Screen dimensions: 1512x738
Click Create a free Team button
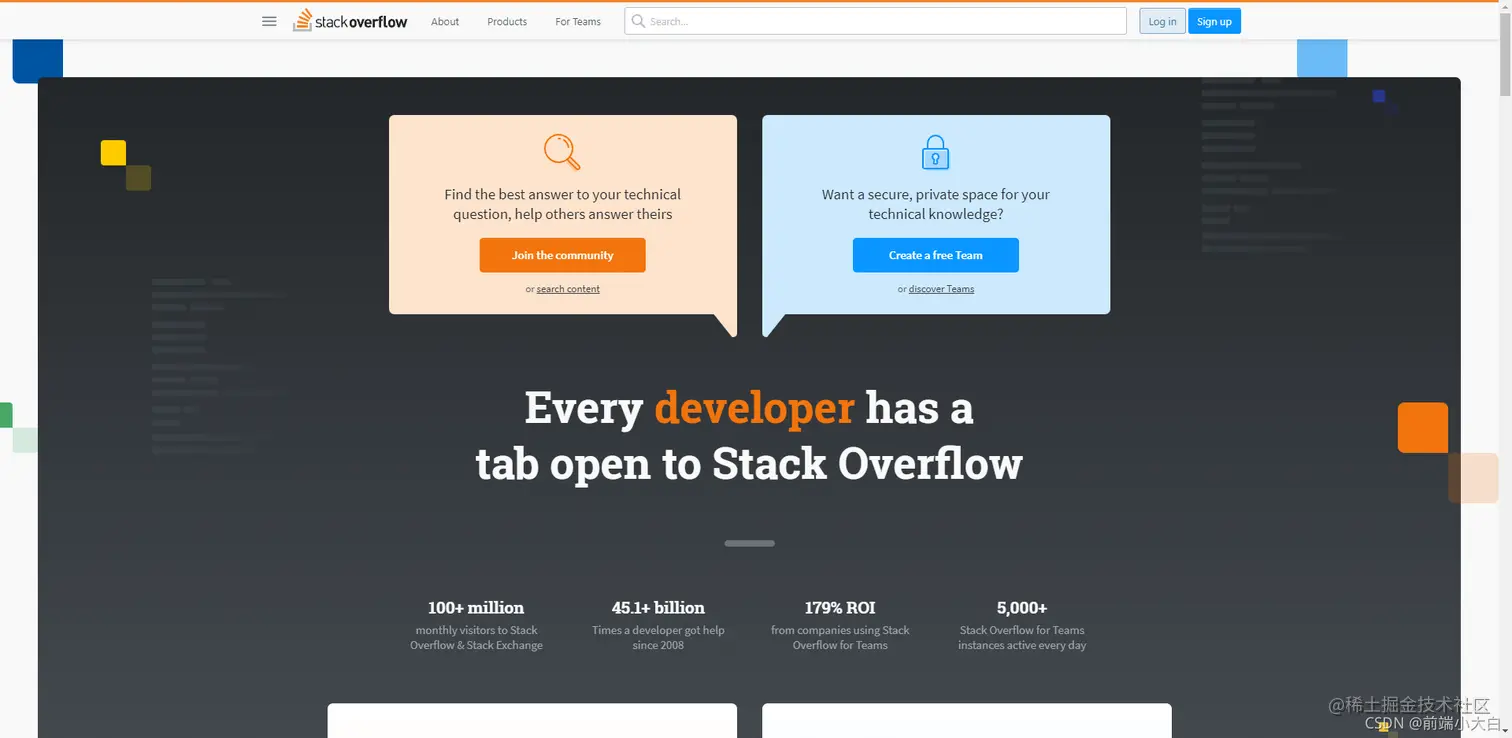[936, 255]
